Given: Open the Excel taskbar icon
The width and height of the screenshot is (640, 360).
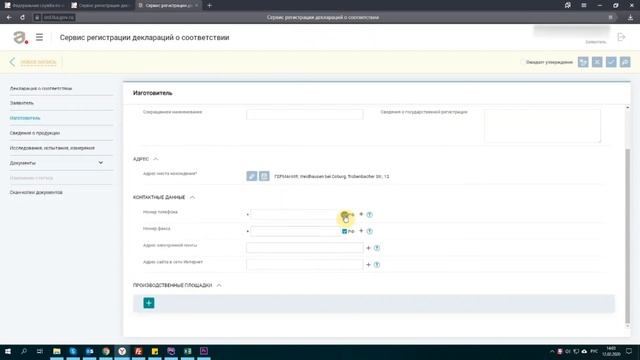Looking at the screenshot, I should click(187, 351).
